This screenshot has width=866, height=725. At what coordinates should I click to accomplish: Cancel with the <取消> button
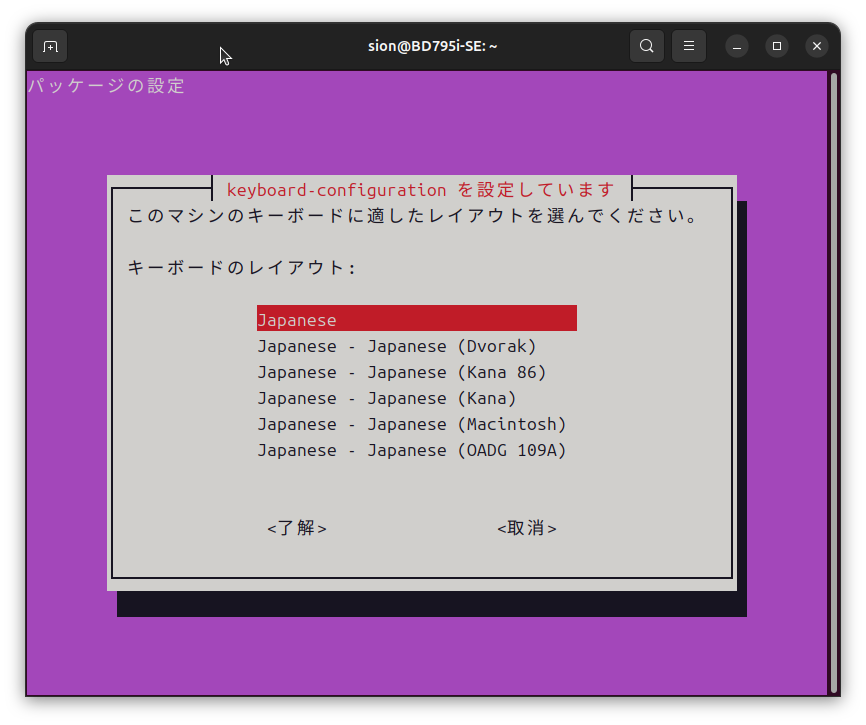click(527, 528)
